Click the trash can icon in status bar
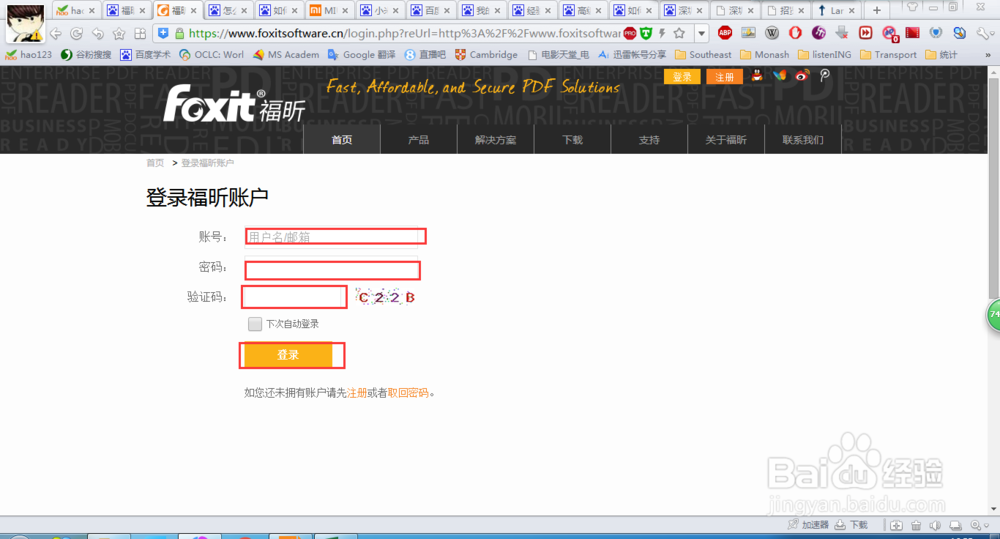 click(x=916, y=525)
